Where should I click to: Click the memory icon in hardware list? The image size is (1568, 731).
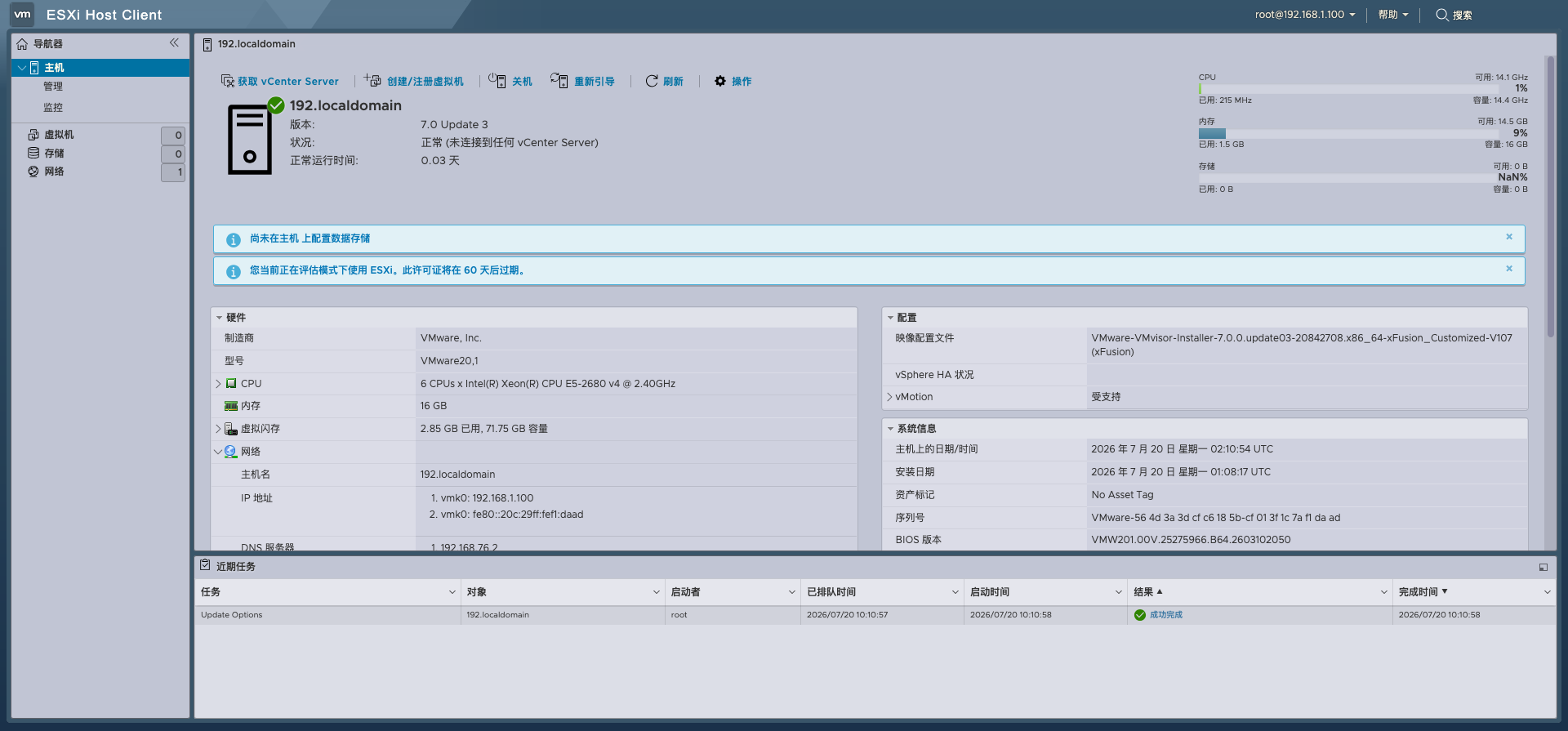pos(231,406)
